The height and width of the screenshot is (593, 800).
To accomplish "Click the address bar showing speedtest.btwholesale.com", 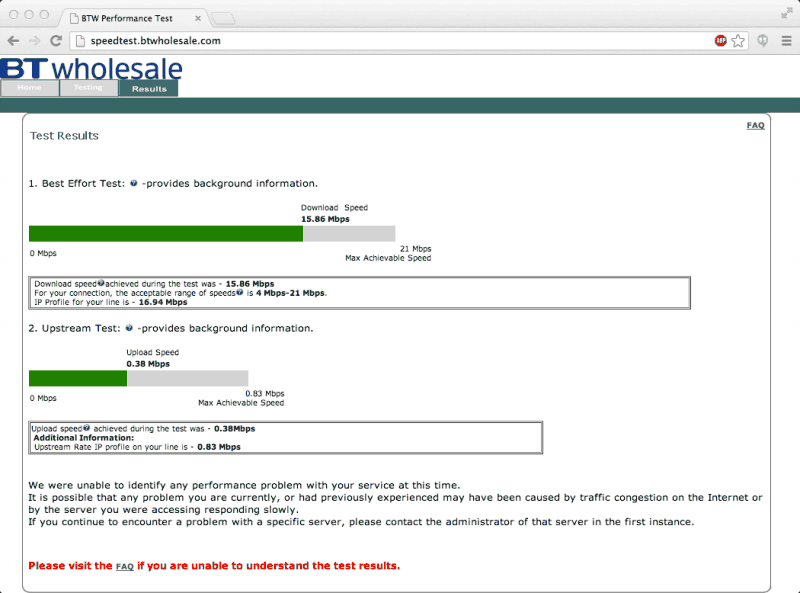I will click(393, 41).
